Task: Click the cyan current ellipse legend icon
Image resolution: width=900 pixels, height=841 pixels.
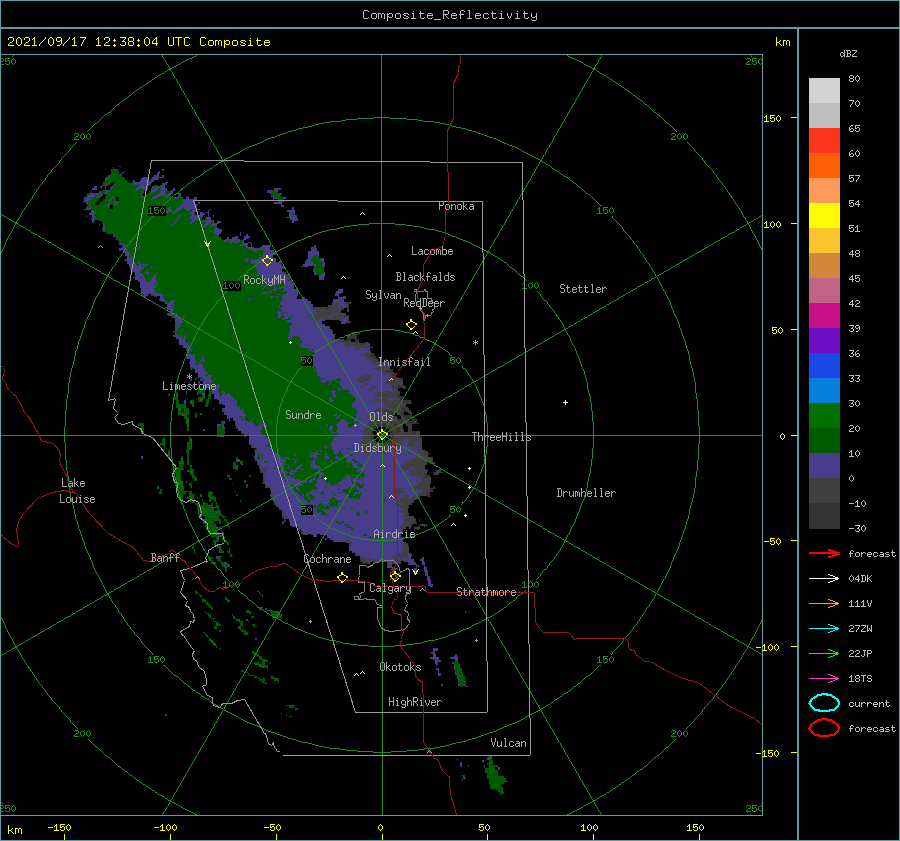Action: click(824, 703)
